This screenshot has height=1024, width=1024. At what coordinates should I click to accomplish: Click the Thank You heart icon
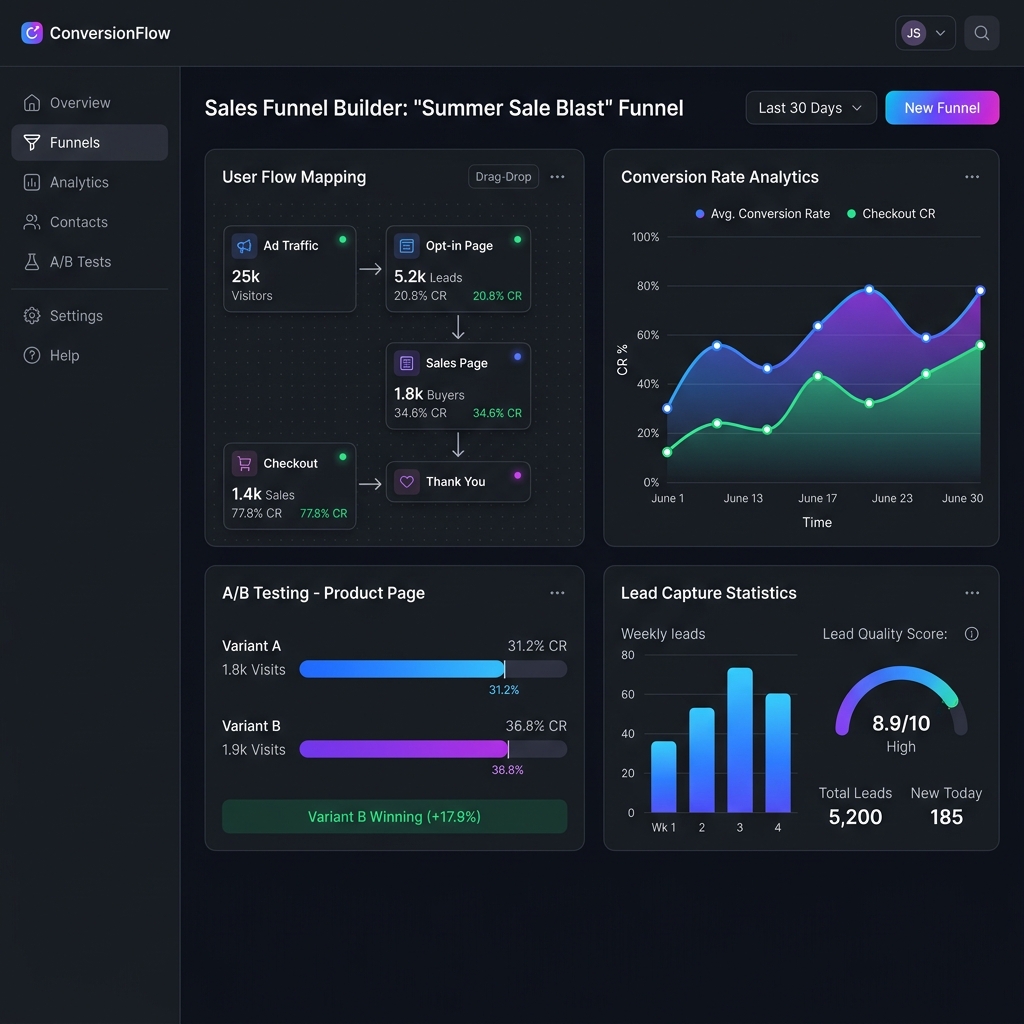click(x=406, y=482)
